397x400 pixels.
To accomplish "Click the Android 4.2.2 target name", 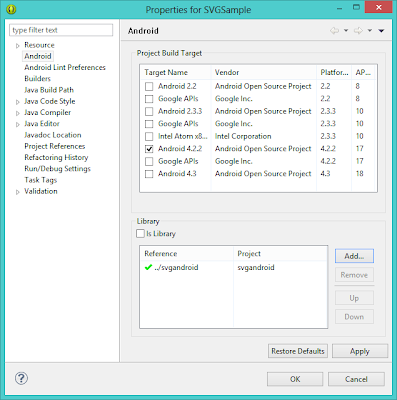I will pos(180,149).
